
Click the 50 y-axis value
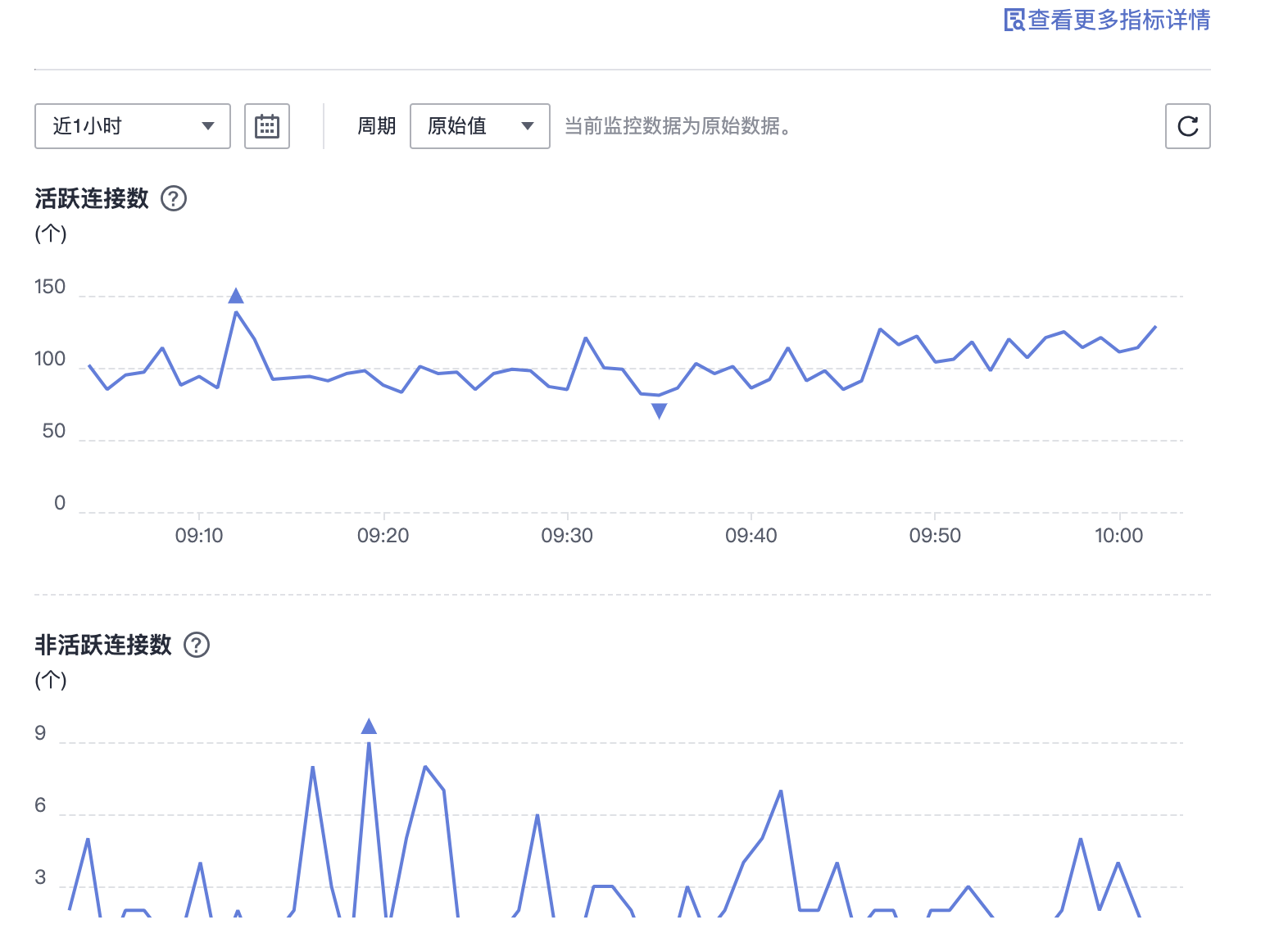(54, 431)
